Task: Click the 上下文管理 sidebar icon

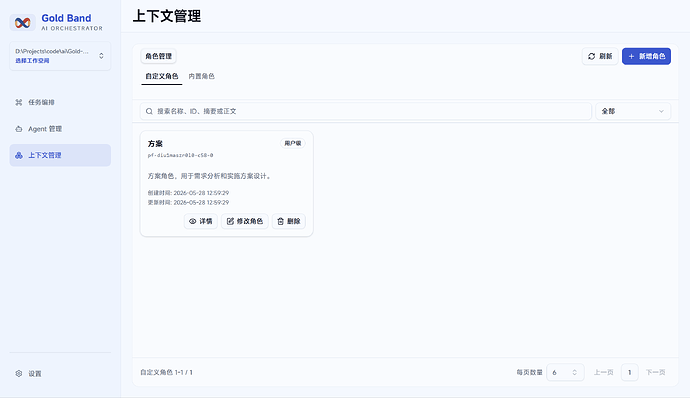Action: 18,155
